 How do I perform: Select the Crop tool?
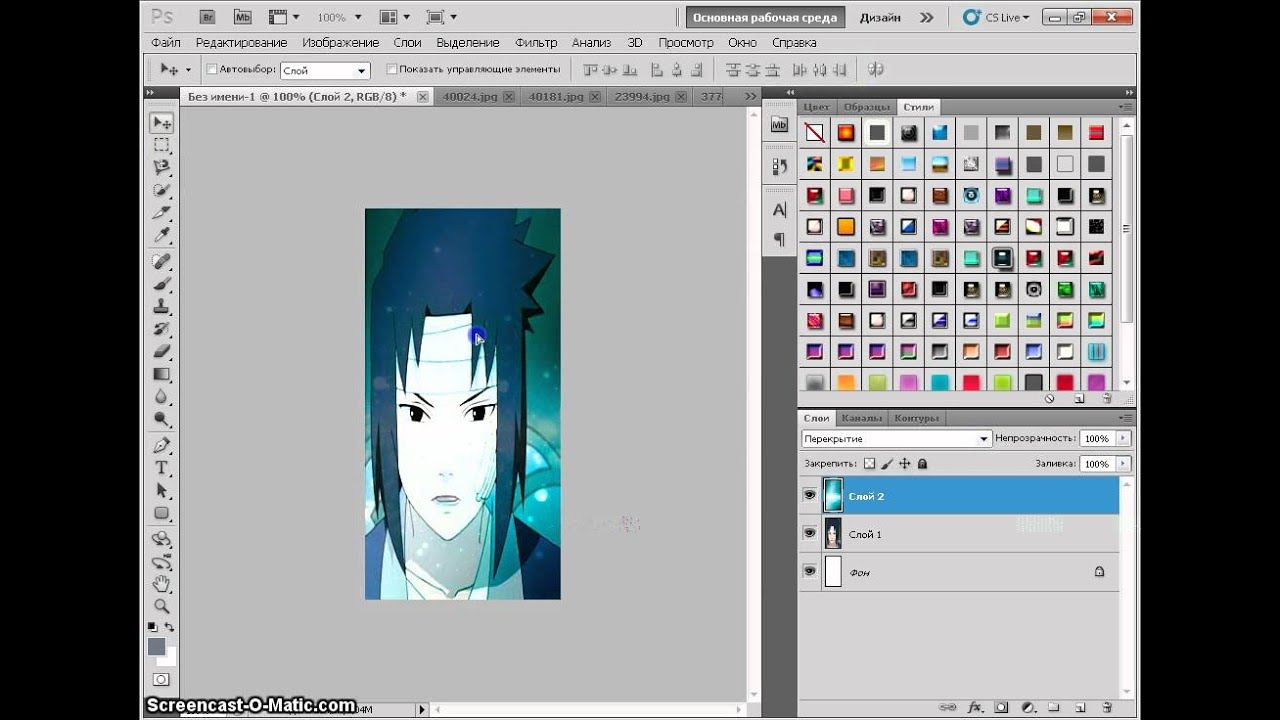coord(161,213)
